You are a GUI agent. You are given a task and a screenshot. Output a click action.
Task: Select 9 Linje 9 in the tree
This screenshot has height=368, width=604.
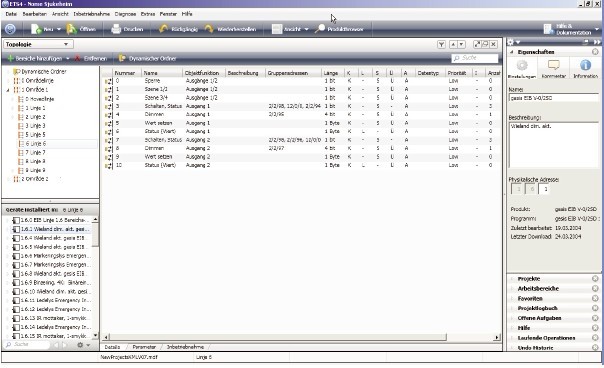click(x=32, y=170)
